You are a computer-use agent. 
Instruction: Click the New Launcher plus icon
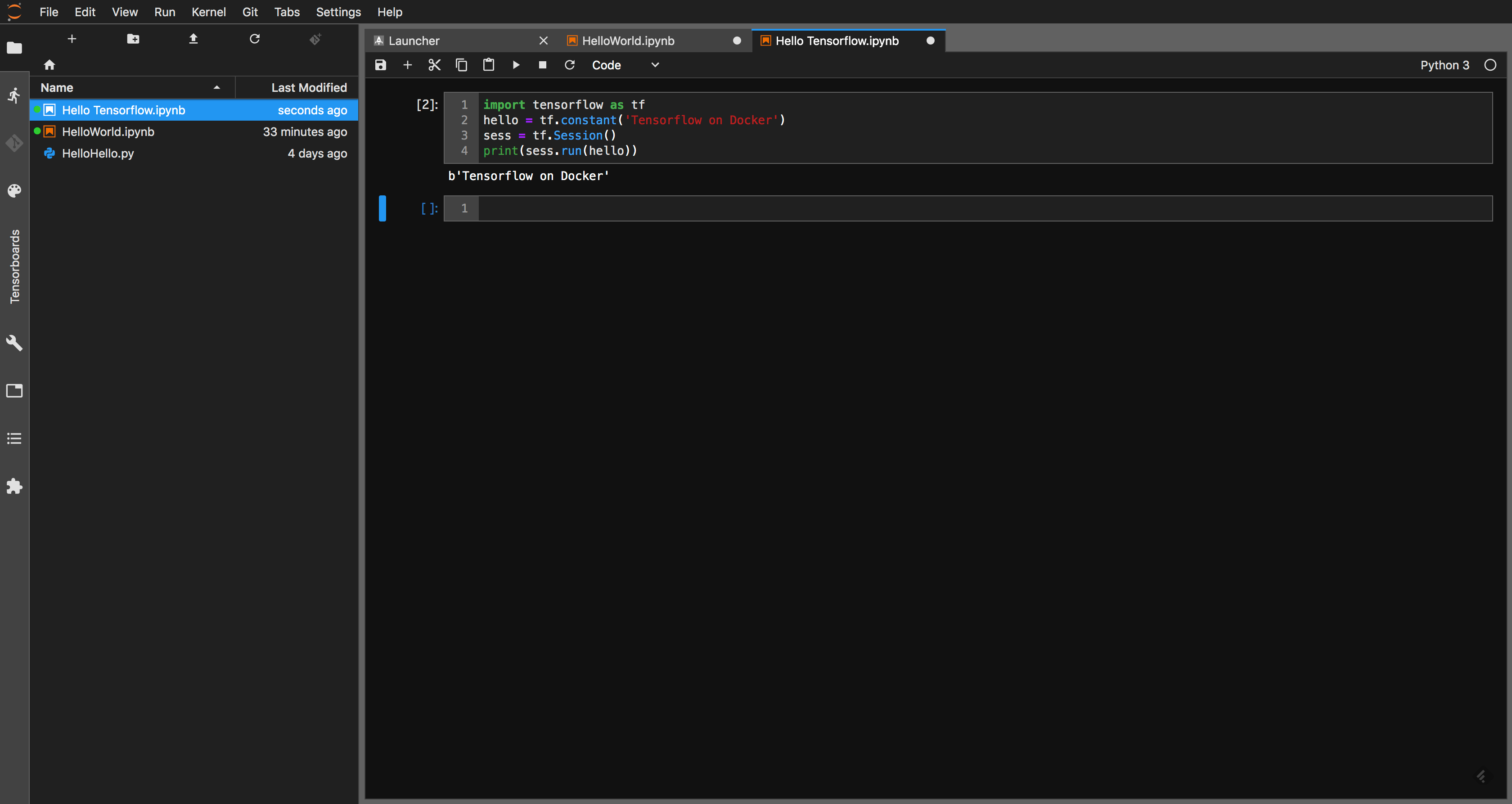click(x=72, y=39)
